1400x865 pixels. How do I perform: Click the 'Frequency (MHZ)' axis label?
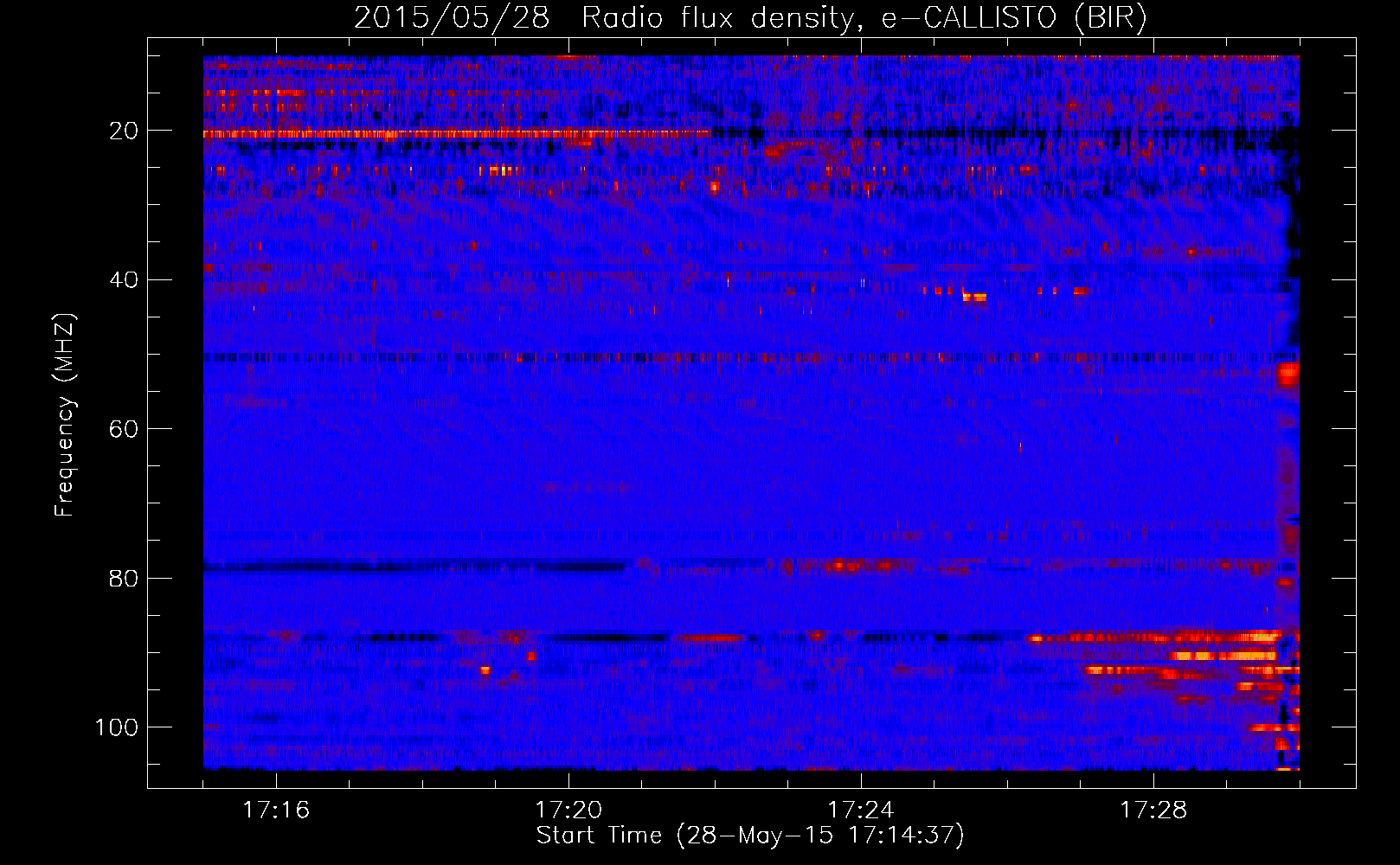click(x=65, y=415)
